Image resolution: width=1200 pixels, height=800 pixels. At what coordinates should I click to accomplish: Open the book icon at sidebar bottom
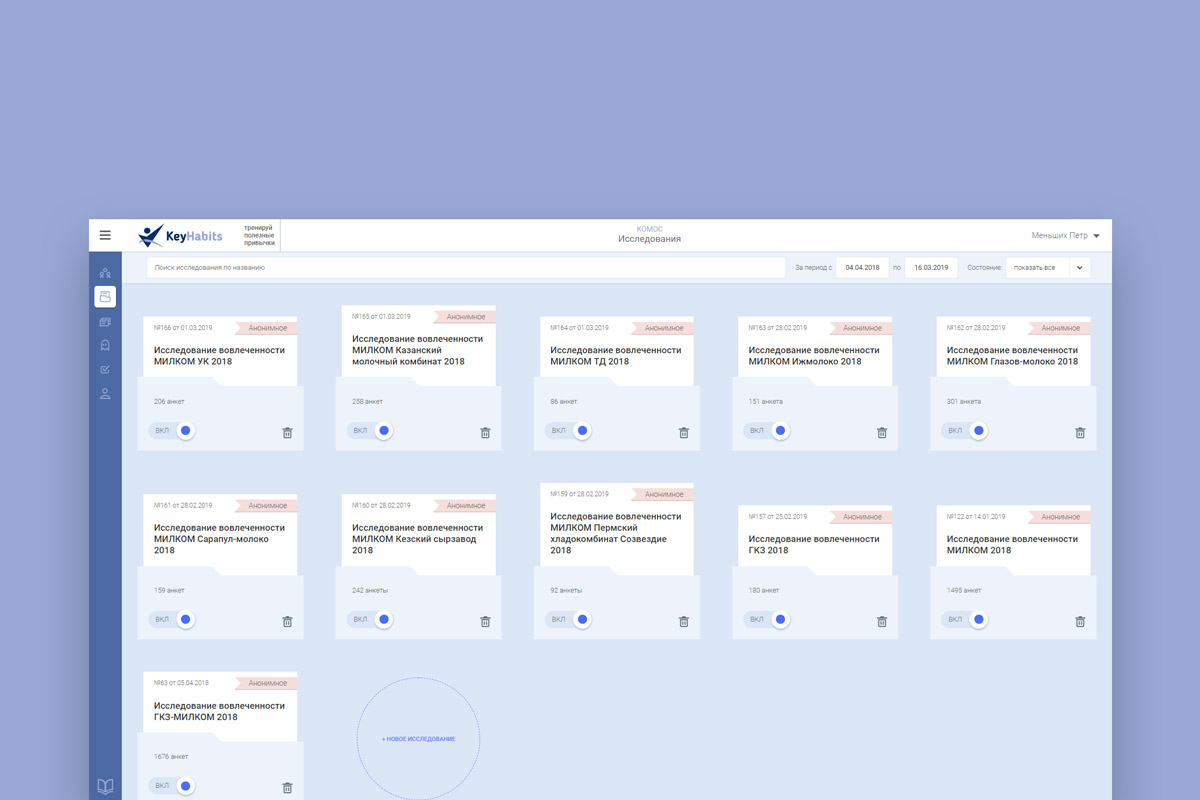(x=105, y=786)
